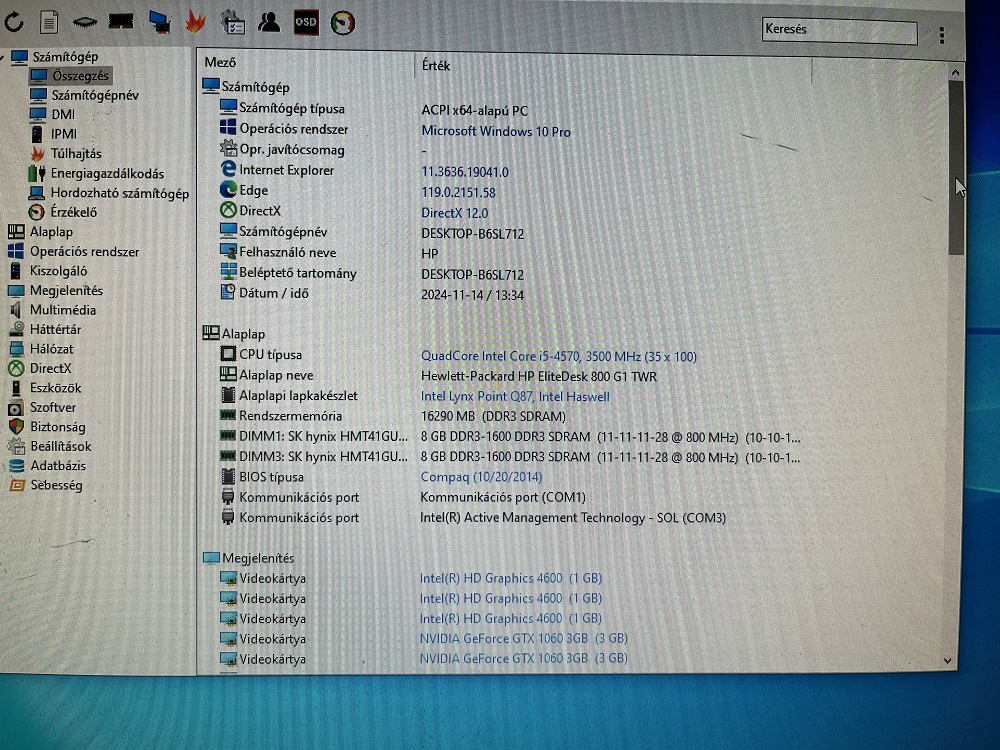Open first NVIDIA GeForce GTX 1060 3GB link

[523, 638]
